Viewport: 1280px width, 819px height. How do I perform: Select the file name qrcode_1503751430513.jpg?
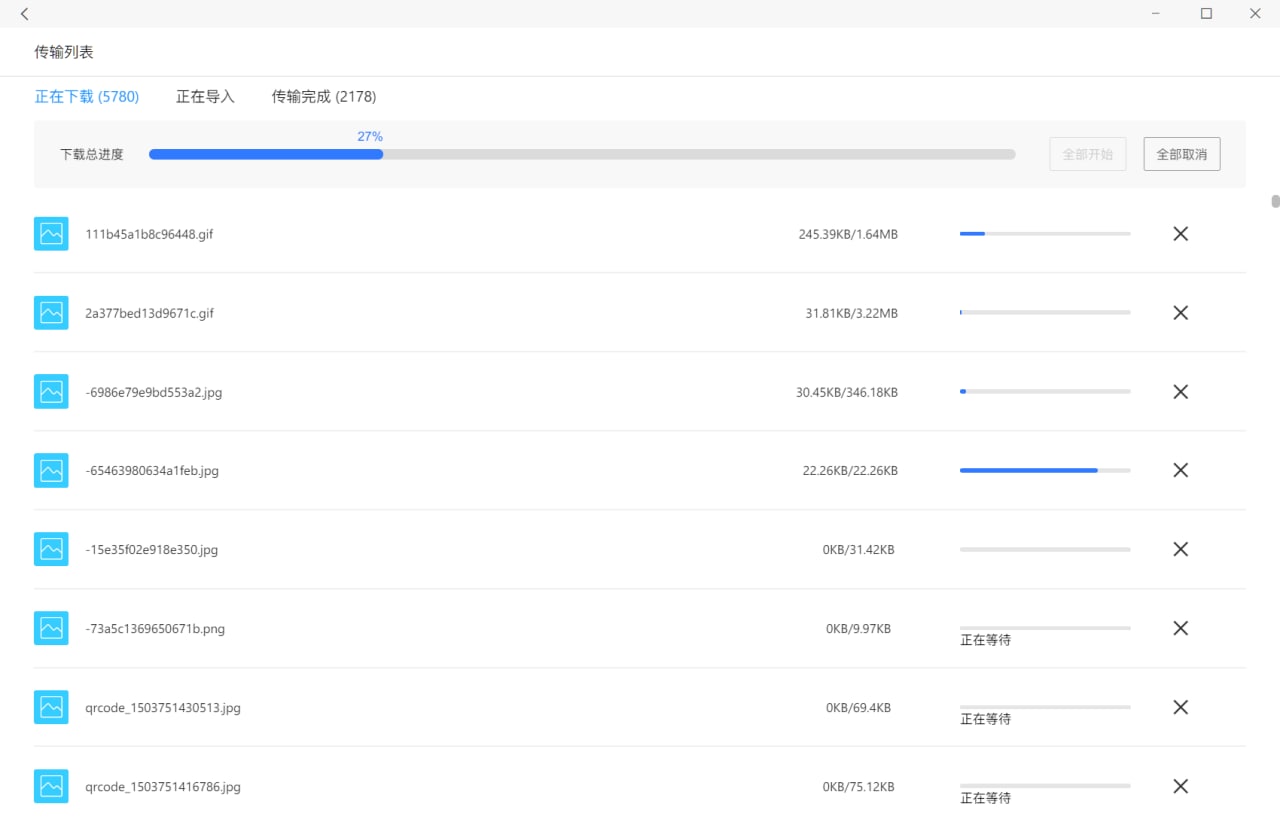(163, 708)
